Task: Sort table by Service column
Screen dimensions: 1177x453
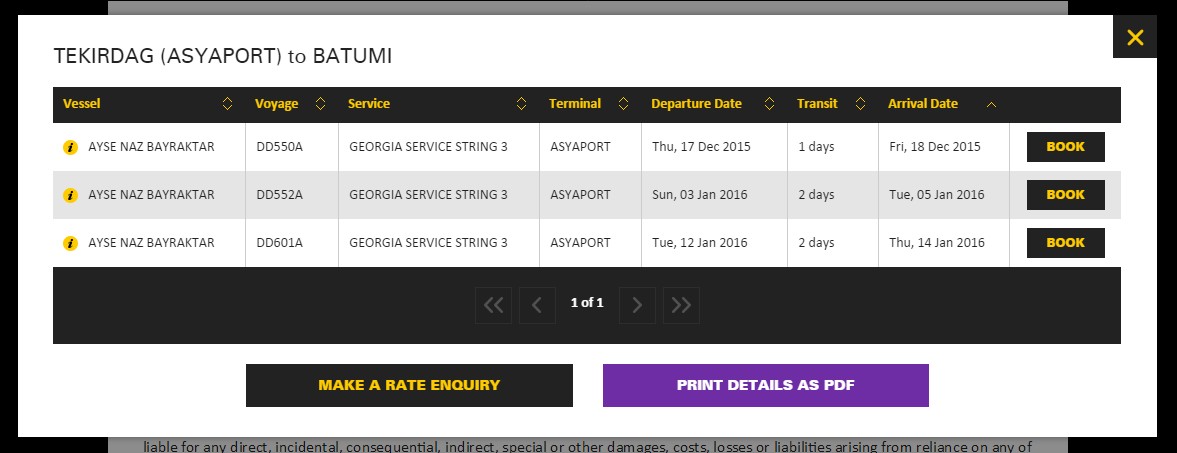Action: click(521, 104)
